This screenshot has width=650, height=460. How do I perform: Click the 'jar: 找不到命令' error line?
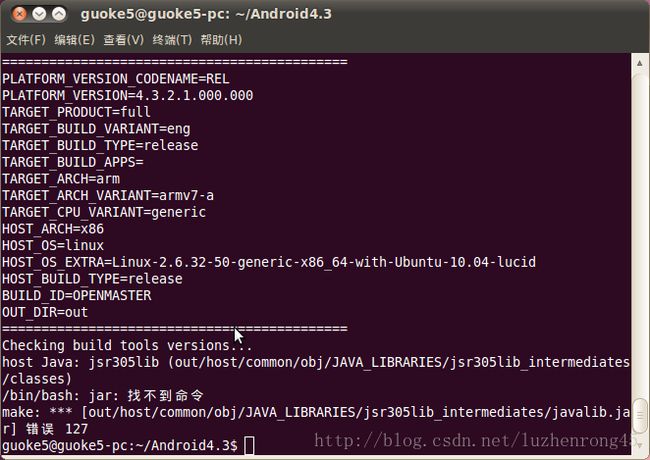[x=103, y=395]
